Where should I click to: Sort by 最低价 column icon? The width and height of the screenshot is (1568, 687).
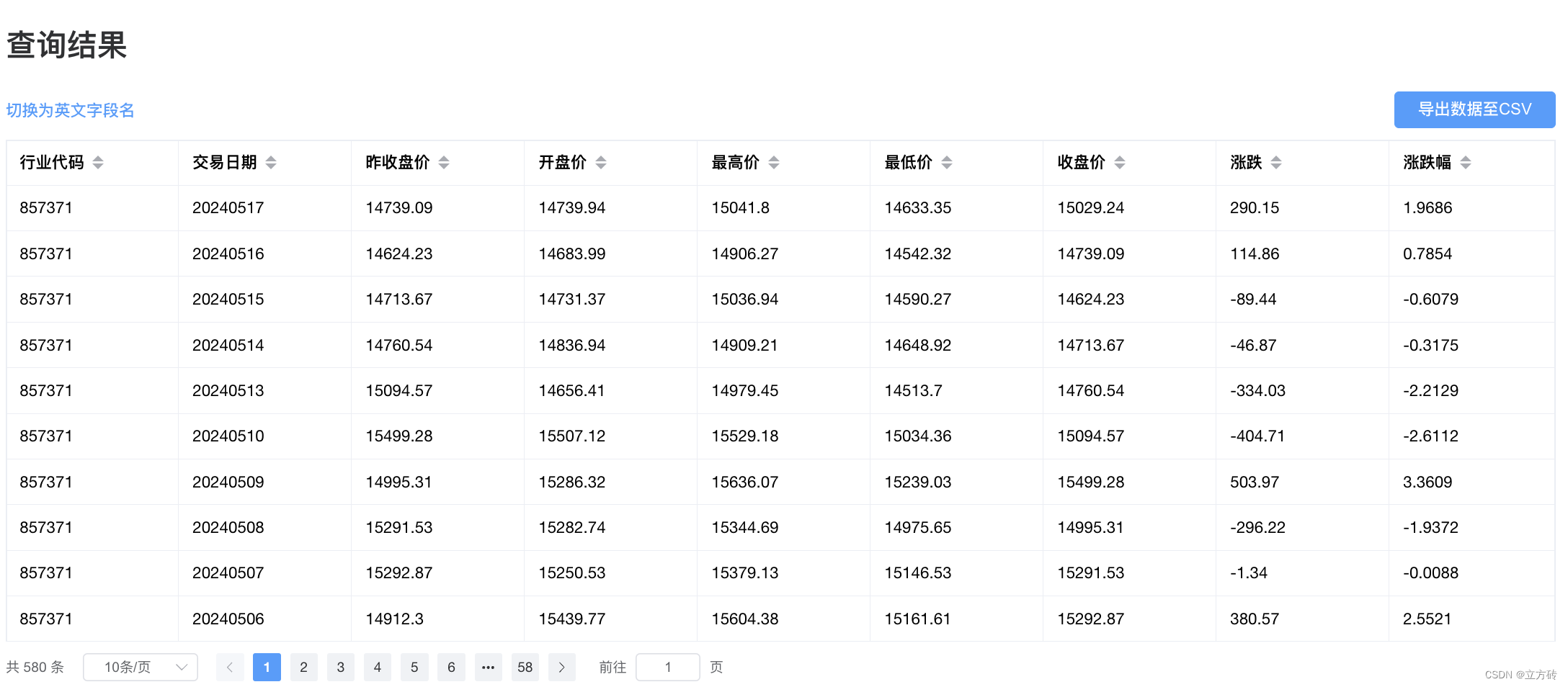[947, 163]
